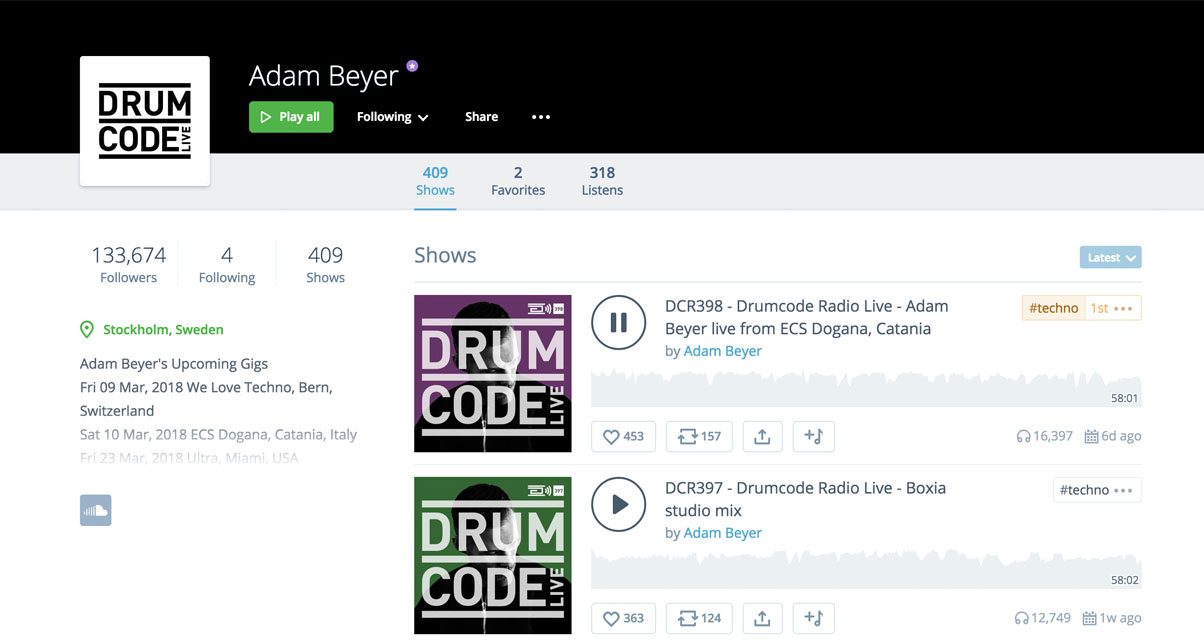1204x642 pixels.
Task: Switch to the Favorites tab
Action: tap(518, 181)
